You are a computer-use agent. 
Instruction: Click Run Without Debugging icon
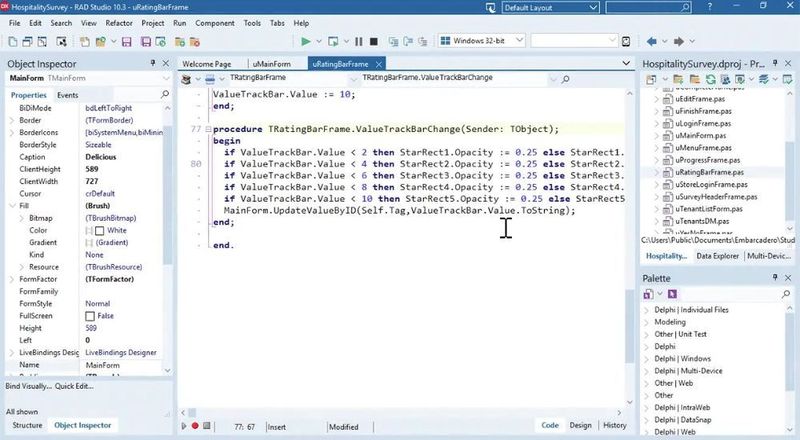click(x=333, y=41)
